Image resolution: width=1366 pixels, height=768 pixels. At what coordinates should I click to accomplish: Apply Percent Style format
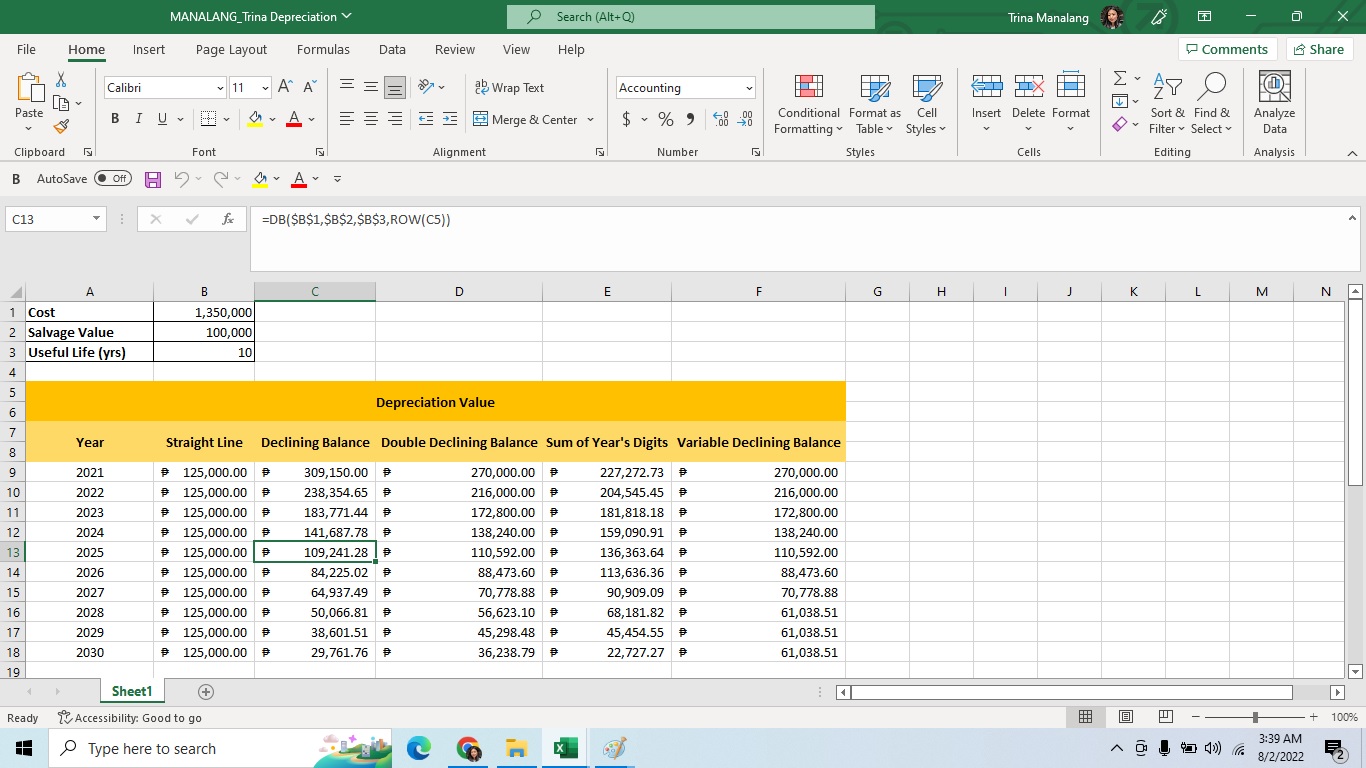tap(665, 119)
